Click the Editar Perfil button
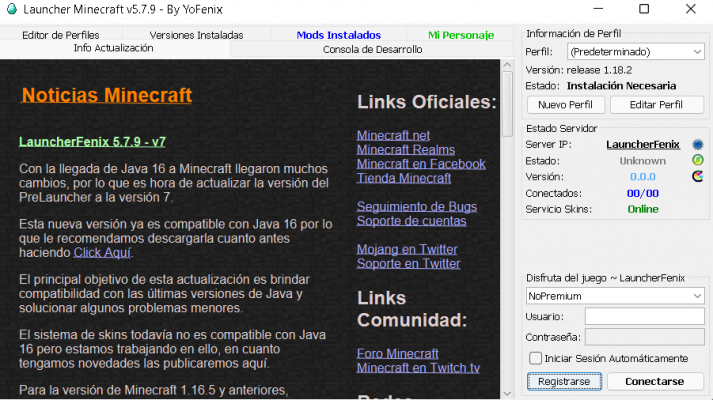Screen dimensions: 713x400 657,104
